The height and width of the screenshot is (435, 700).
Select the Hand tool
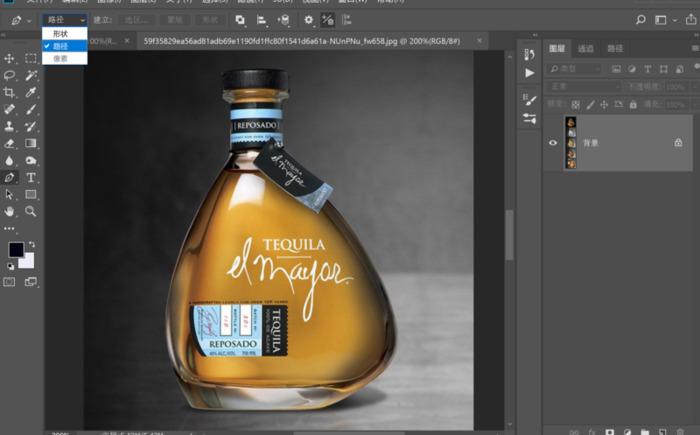click(9, 211)
